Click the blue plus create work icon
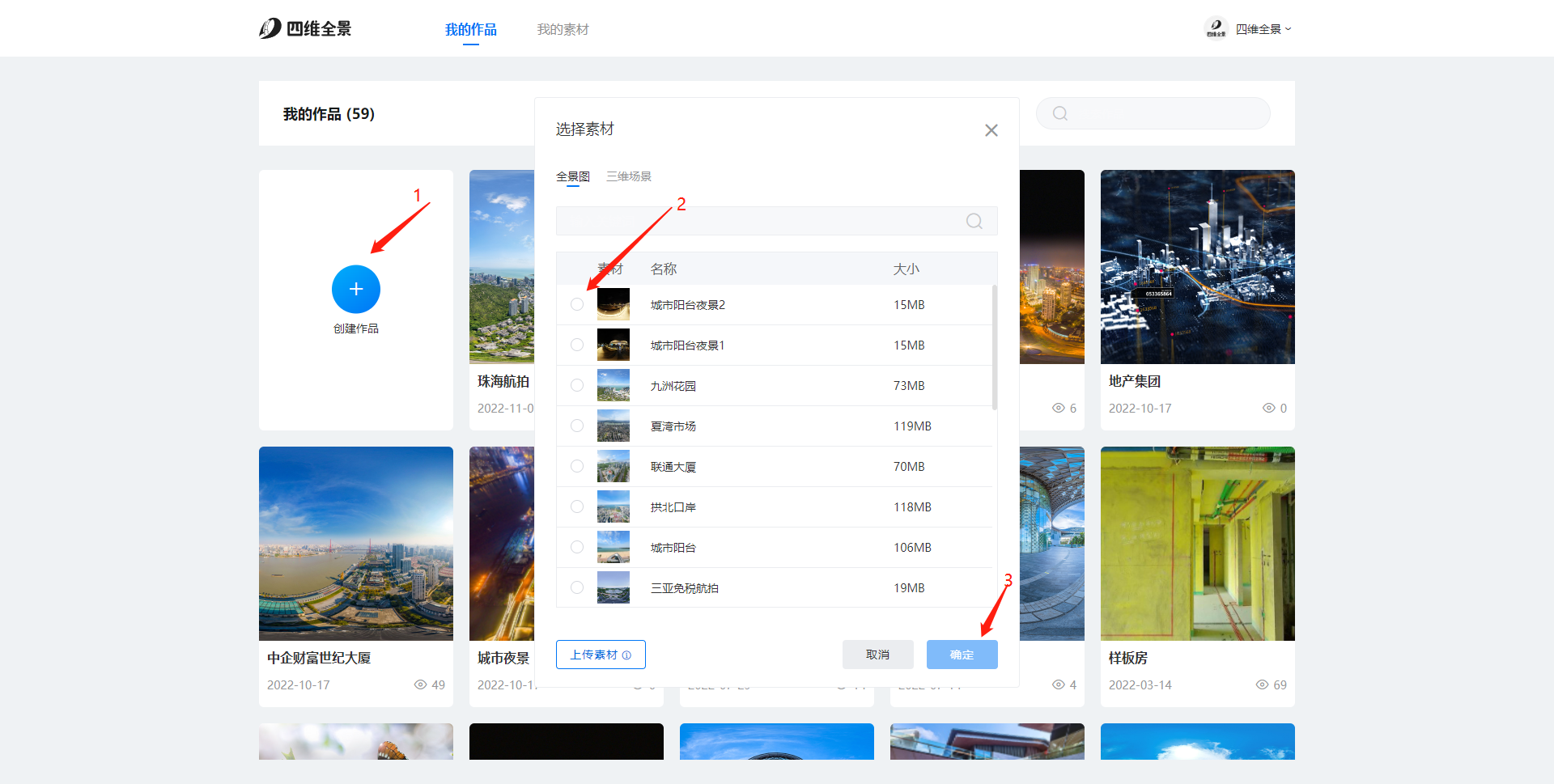The width and height of the screenshot is (1554, 784). point(355,289)
